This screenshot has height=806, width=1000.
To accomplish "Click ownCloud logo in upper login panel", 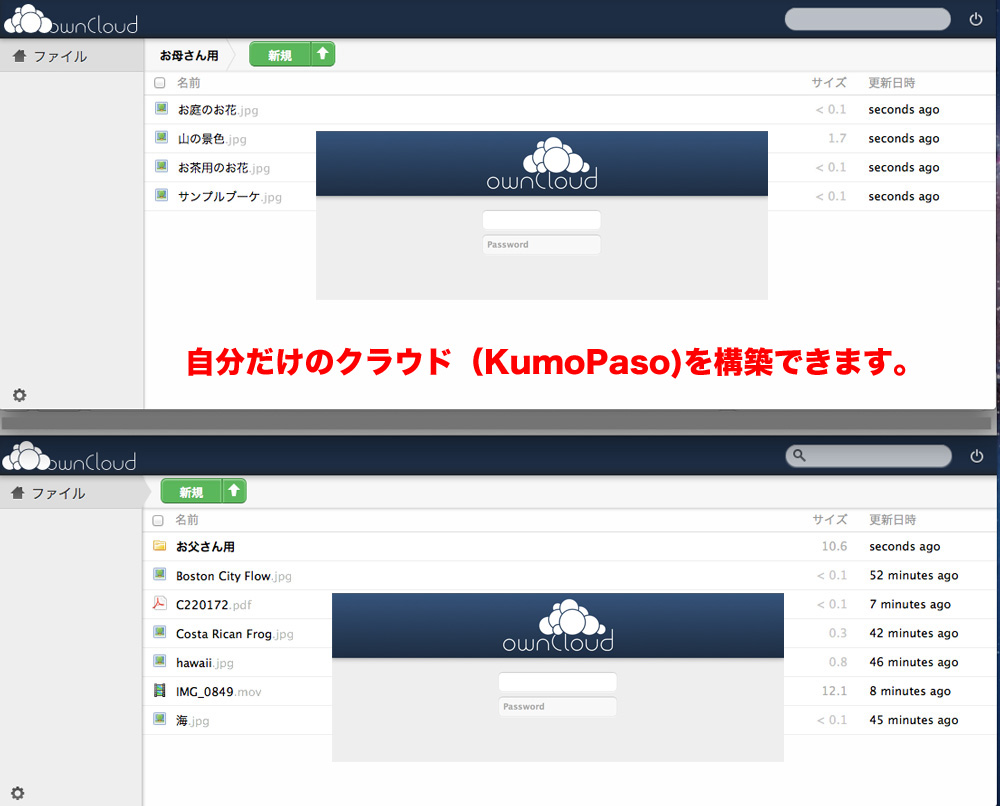I will click(x=542, y=163).
